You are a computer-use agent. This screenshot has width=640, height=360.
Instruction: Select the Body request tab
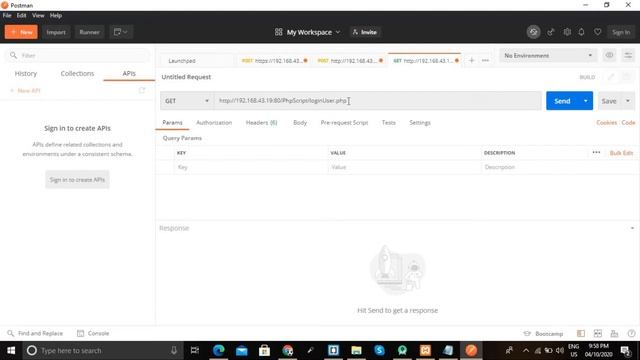click(x=300, y=122)
